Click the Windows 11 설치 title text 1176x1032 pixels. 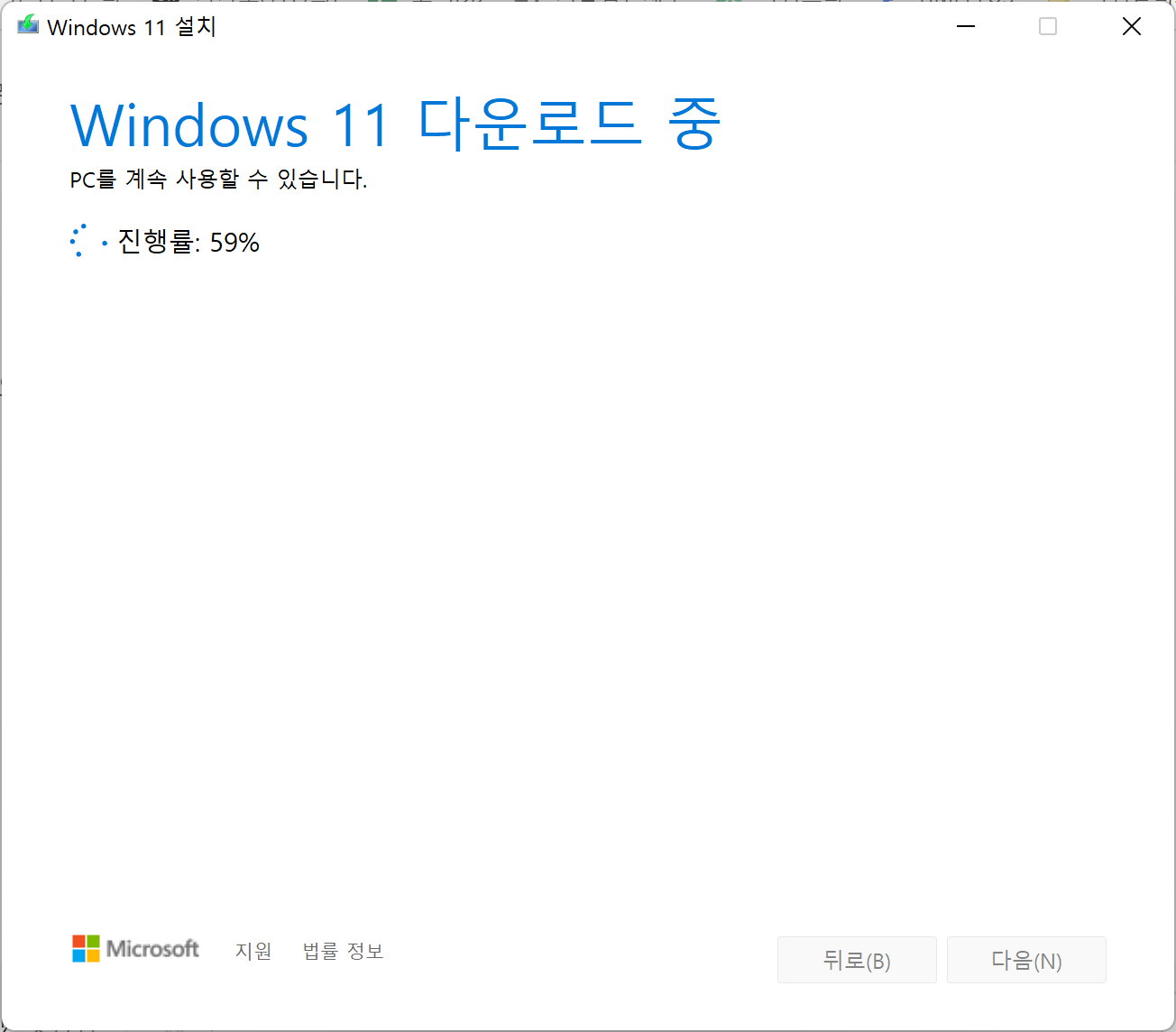(x=132, y=27)
